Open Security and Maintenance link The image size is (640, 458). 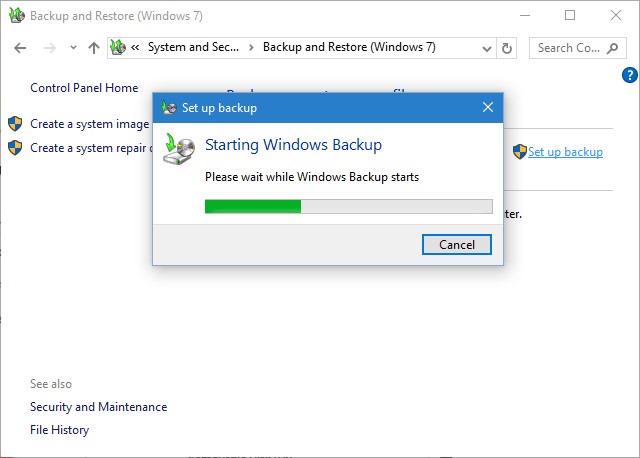[98, 407]
